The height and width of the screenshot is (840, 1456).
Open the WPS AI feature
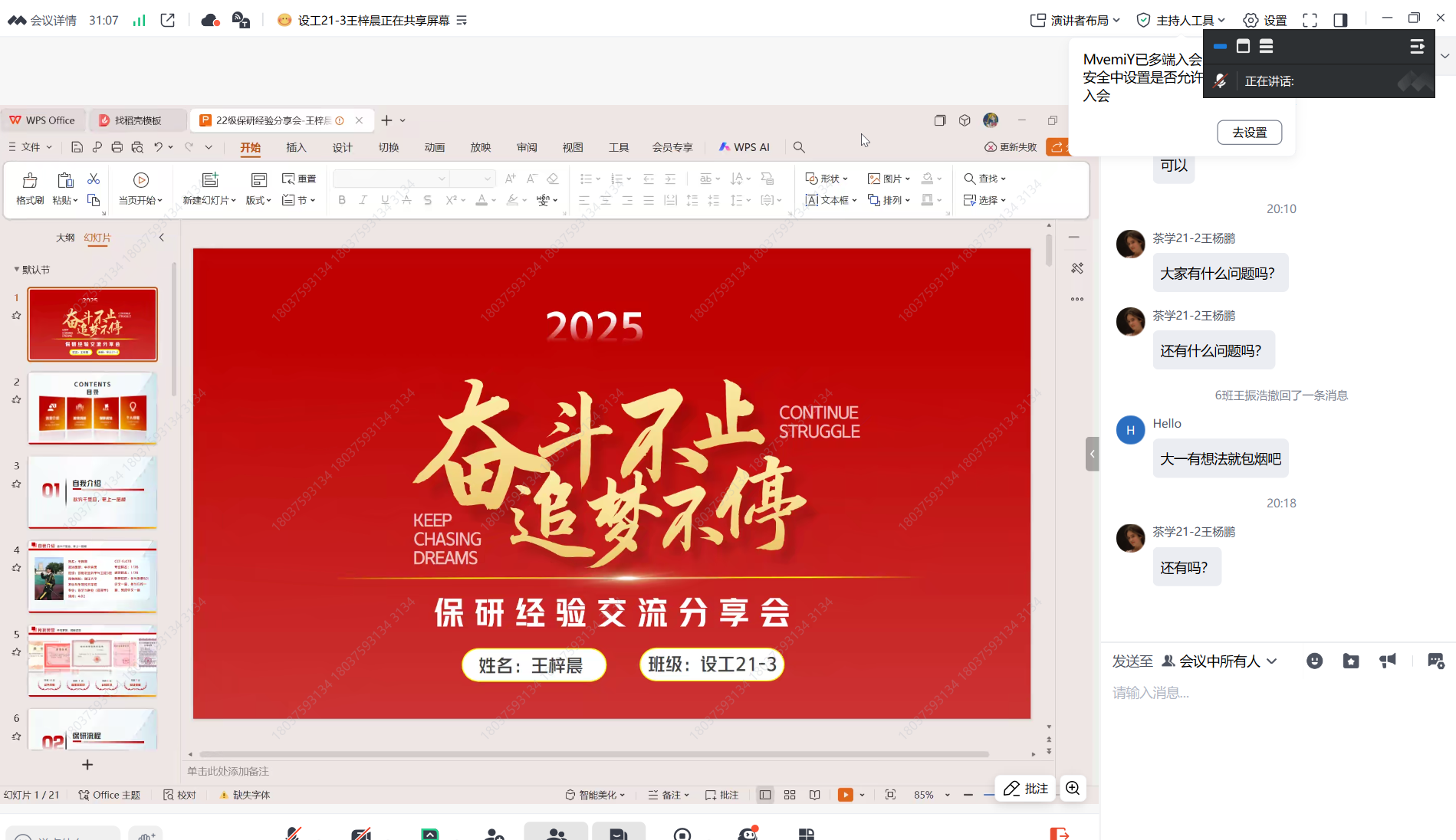tap(744, 147)
